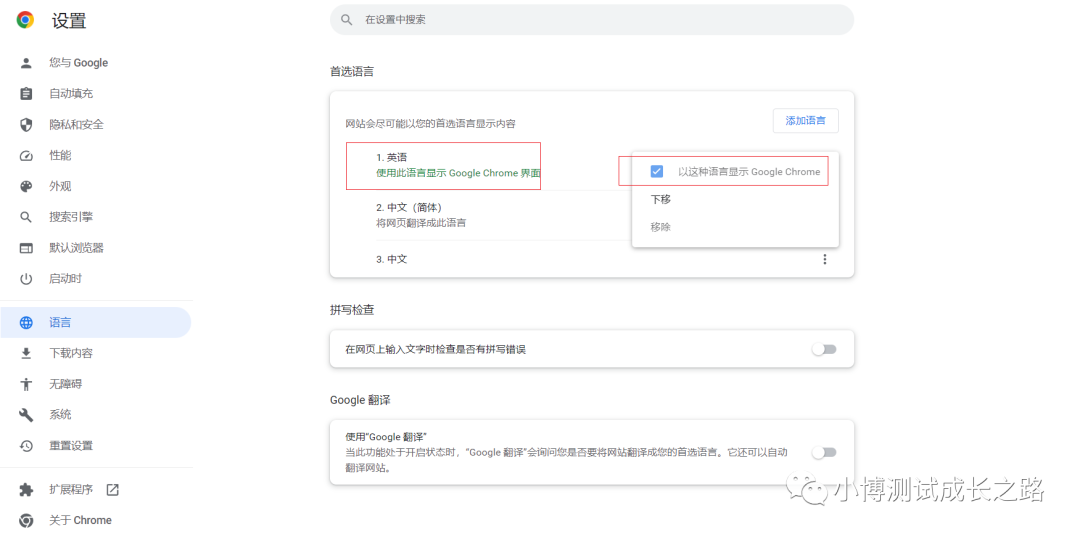Click the download icon for 下载内容
This screenshot has height=537, width=1080.
pyautogui.click(x=26, y=353)
